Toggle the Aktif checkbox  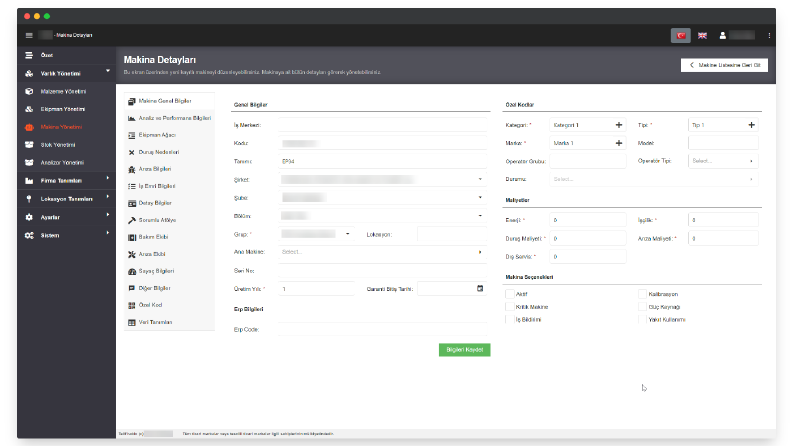pos(510,294)
